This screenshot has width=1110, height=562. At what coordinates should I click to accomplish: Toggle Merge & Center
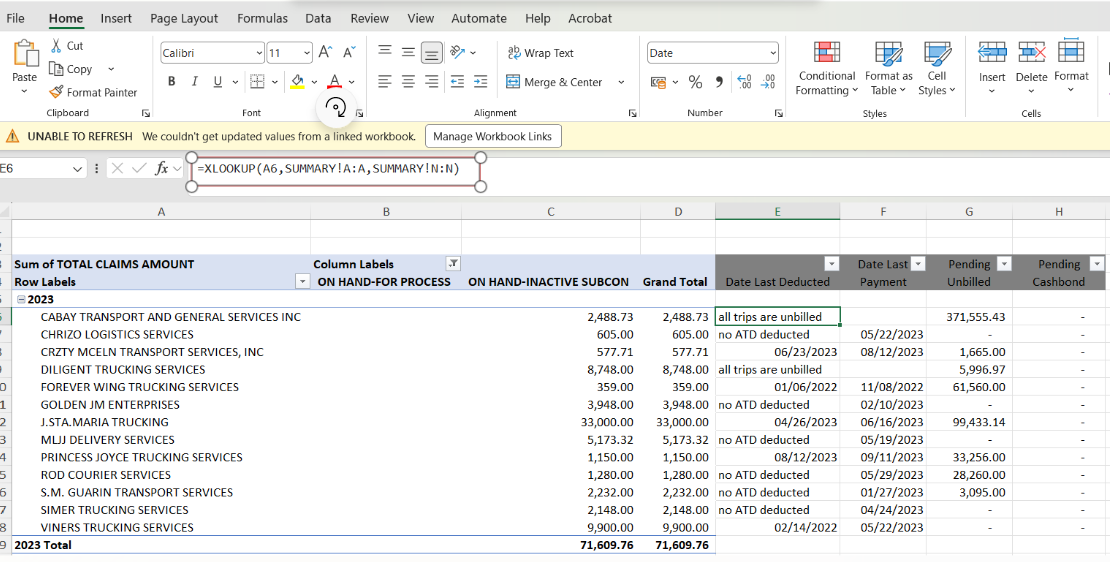click(x=554, y=82)
